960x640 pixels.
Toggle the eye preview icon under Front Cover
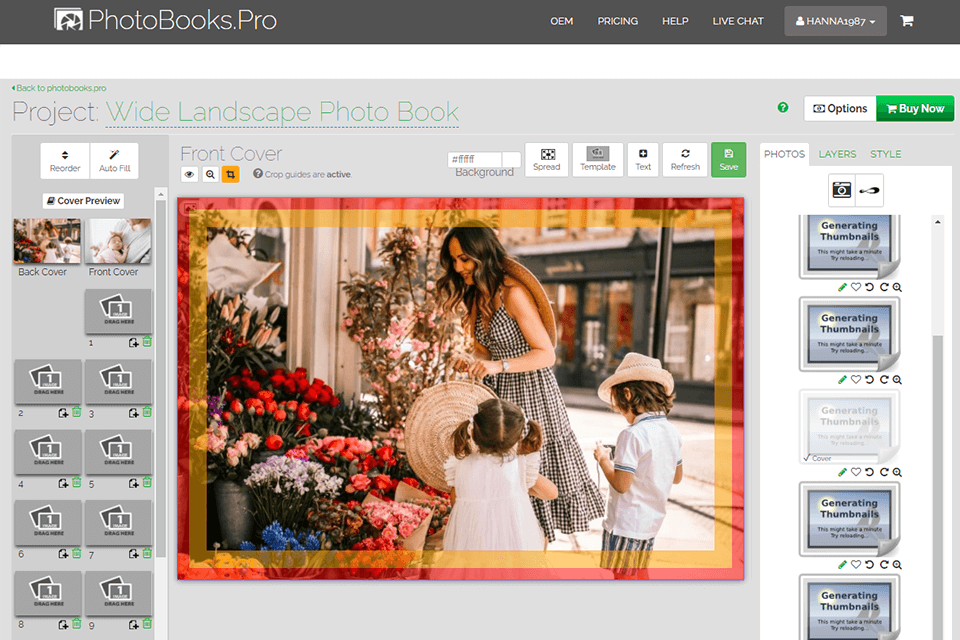(189, 175)
